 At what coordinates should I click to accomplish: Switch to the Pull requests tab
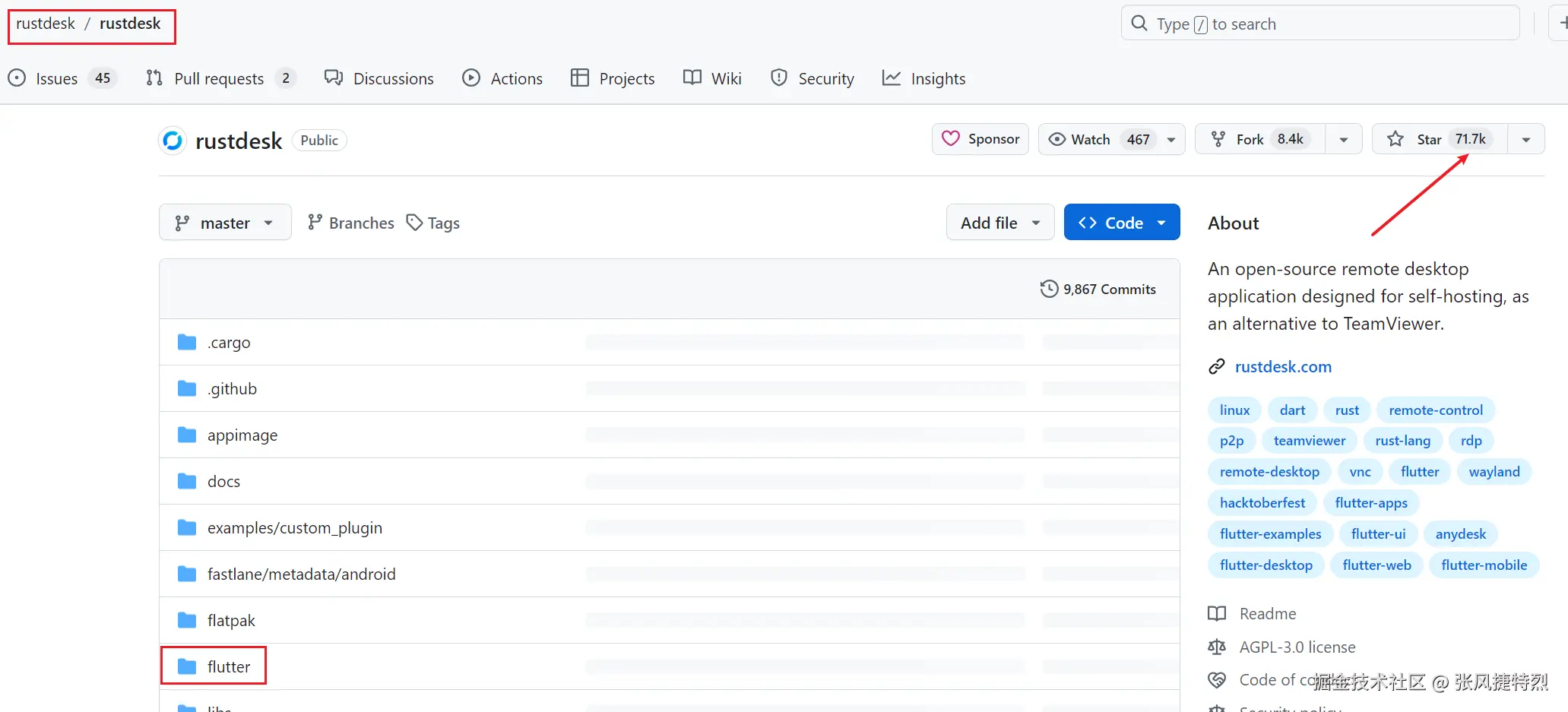click(220, 78)
